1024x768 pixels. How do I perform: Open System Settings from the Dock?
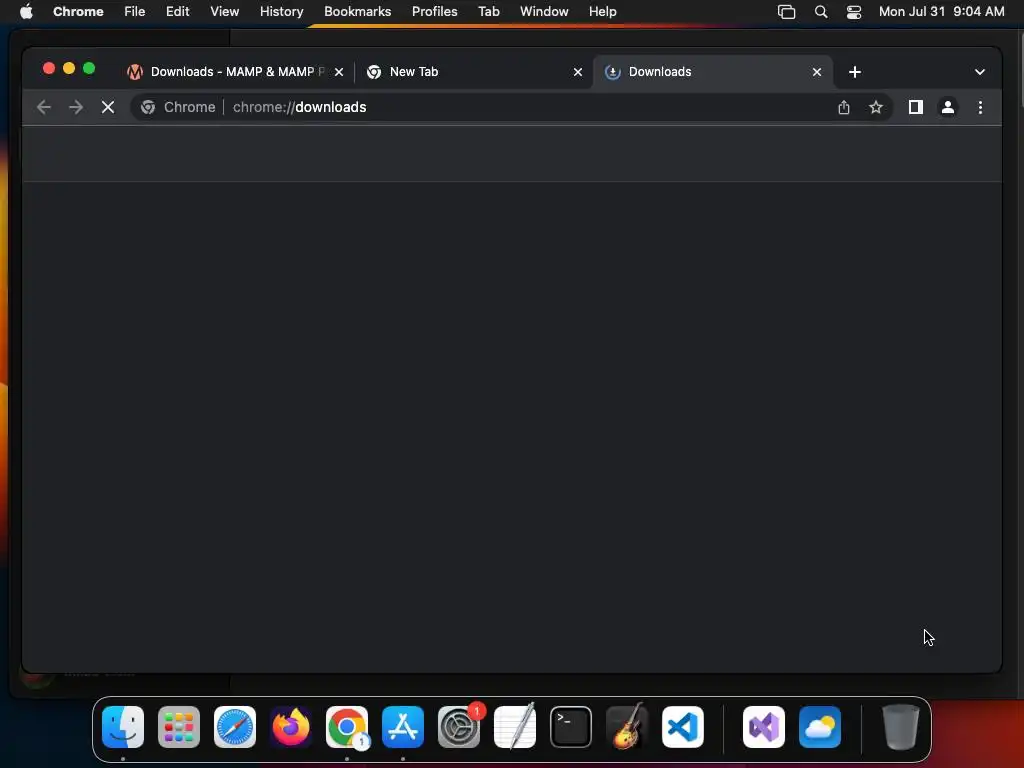click(459, 727)
